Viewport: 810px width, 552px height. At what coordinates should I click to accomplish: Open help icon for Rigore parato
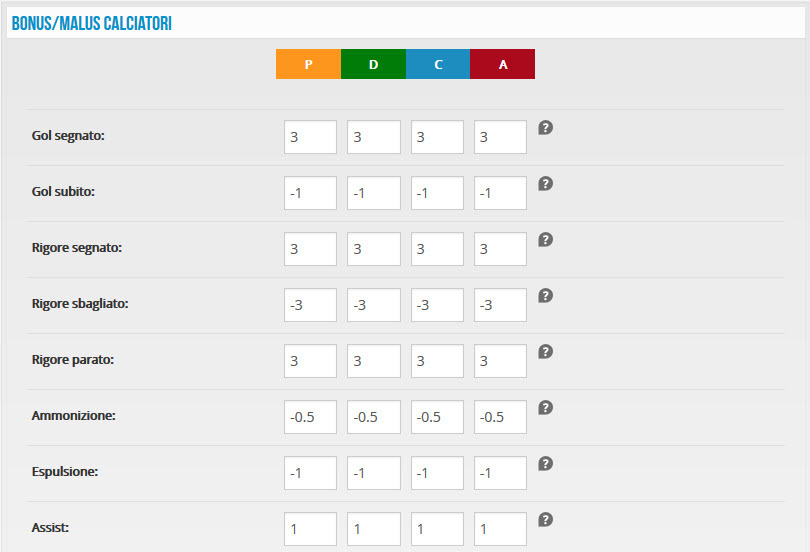(x=546, y=352)
